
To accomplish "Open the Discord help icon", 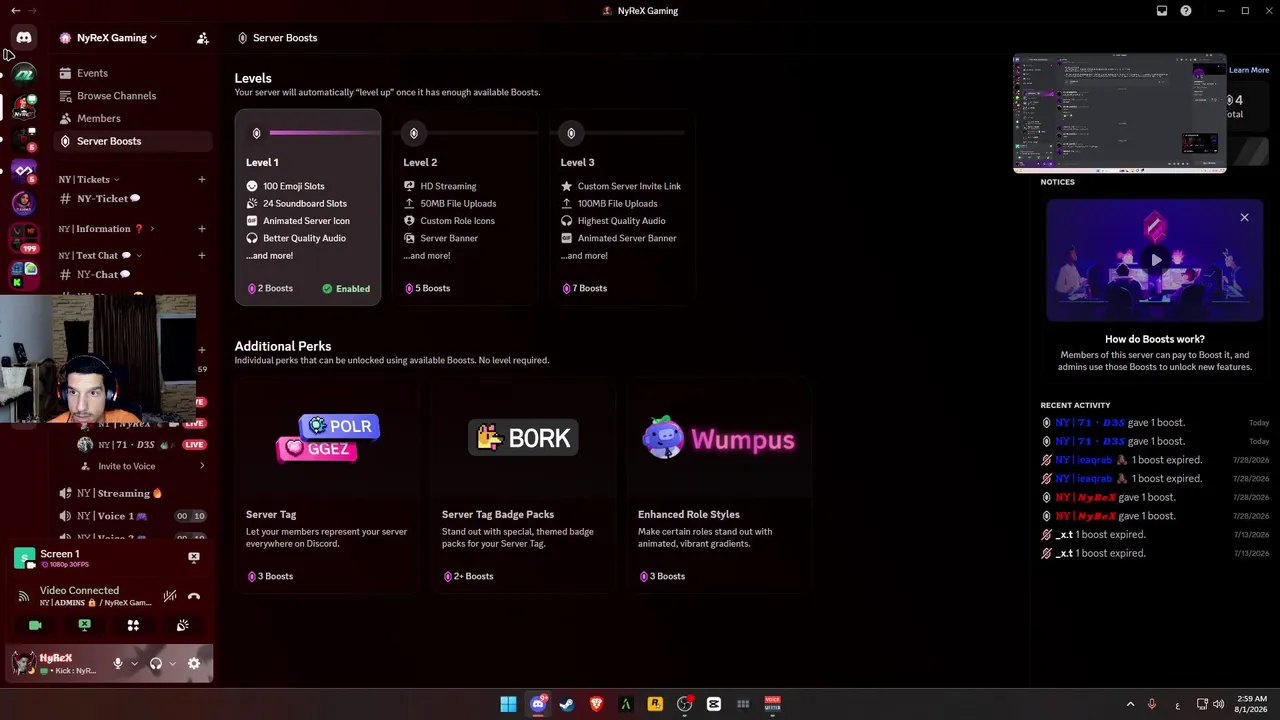I will (1186, 11).
